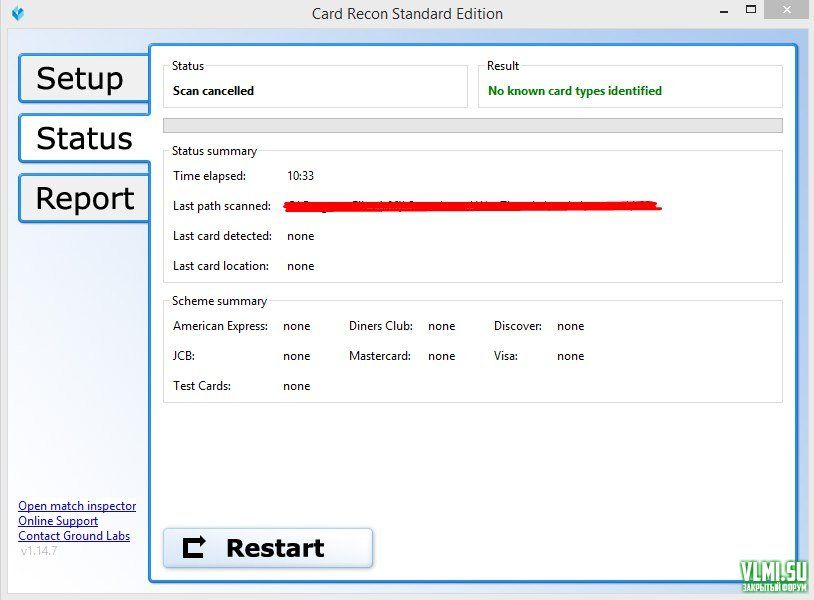
Task: Switch to the Status tab
Action: pos(84,139)
